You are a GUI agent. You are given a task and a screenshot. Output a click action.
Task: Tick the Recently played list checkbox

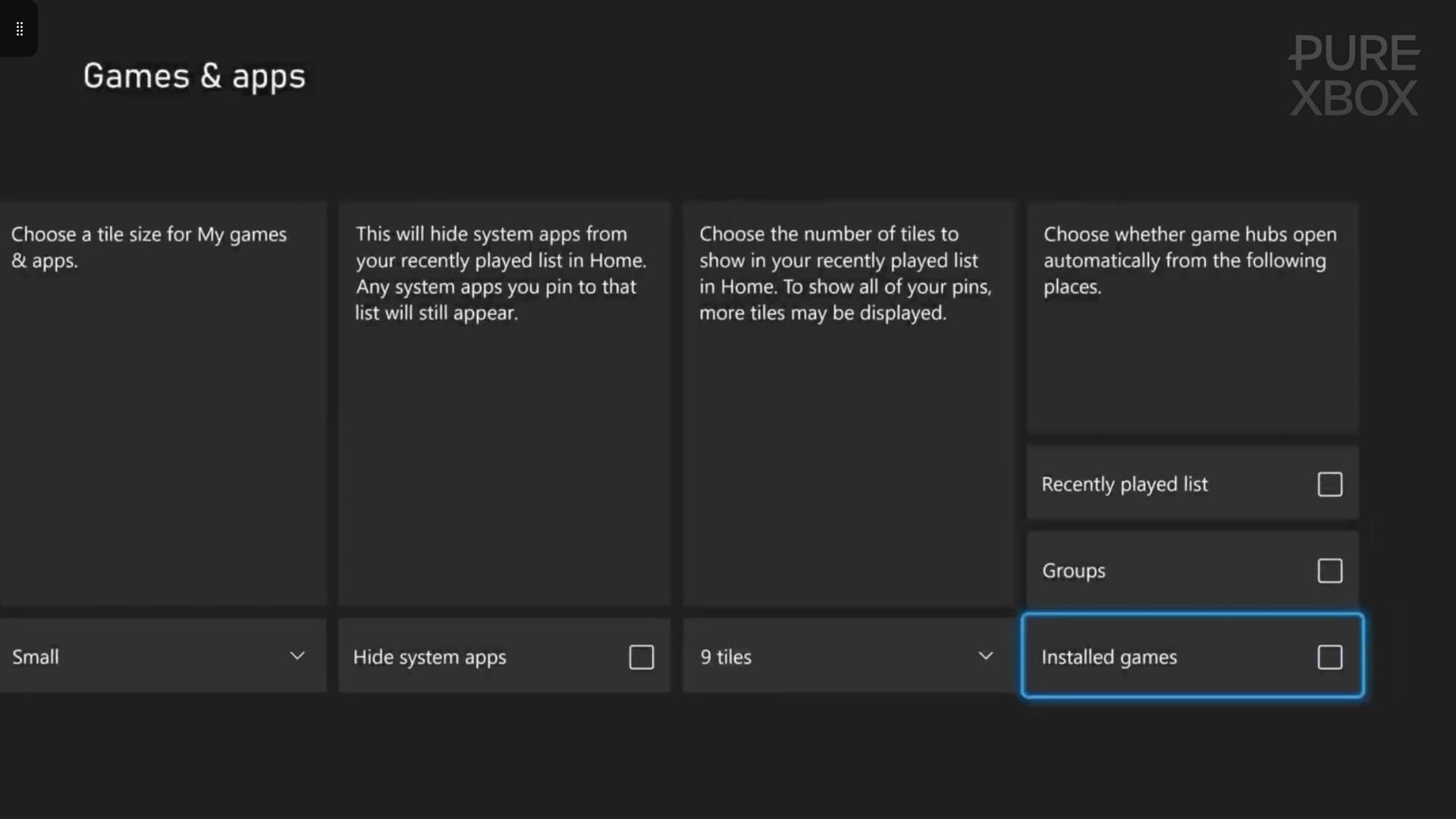1329,484
